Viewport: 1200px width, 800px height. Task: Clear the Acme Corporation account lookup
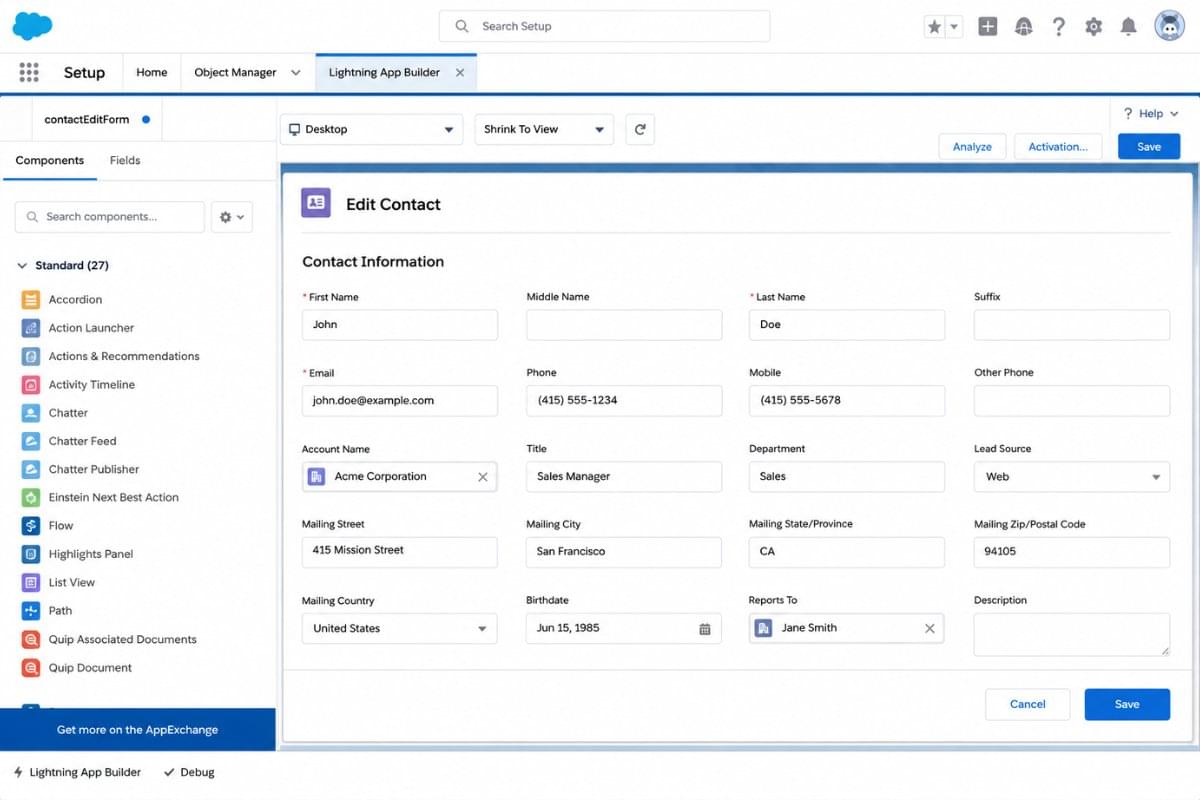click(x=483, y=477)
